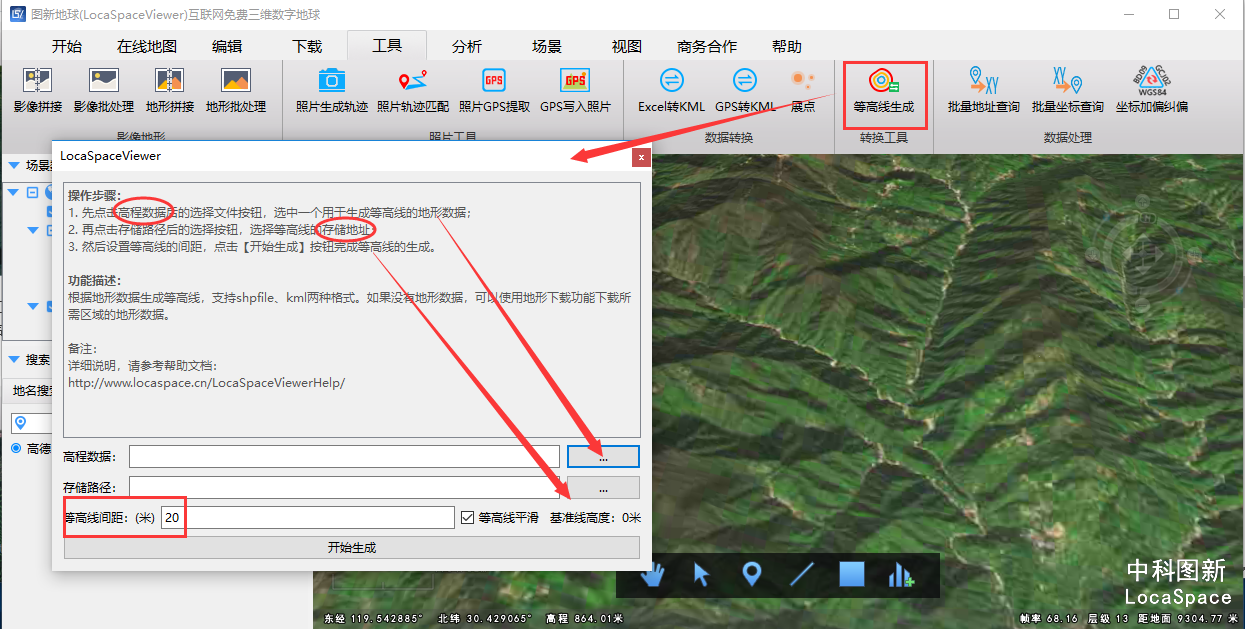Collapse the 搜索 panel header arrow
The image size is (1245, 629).
click(x=14, y=359)
